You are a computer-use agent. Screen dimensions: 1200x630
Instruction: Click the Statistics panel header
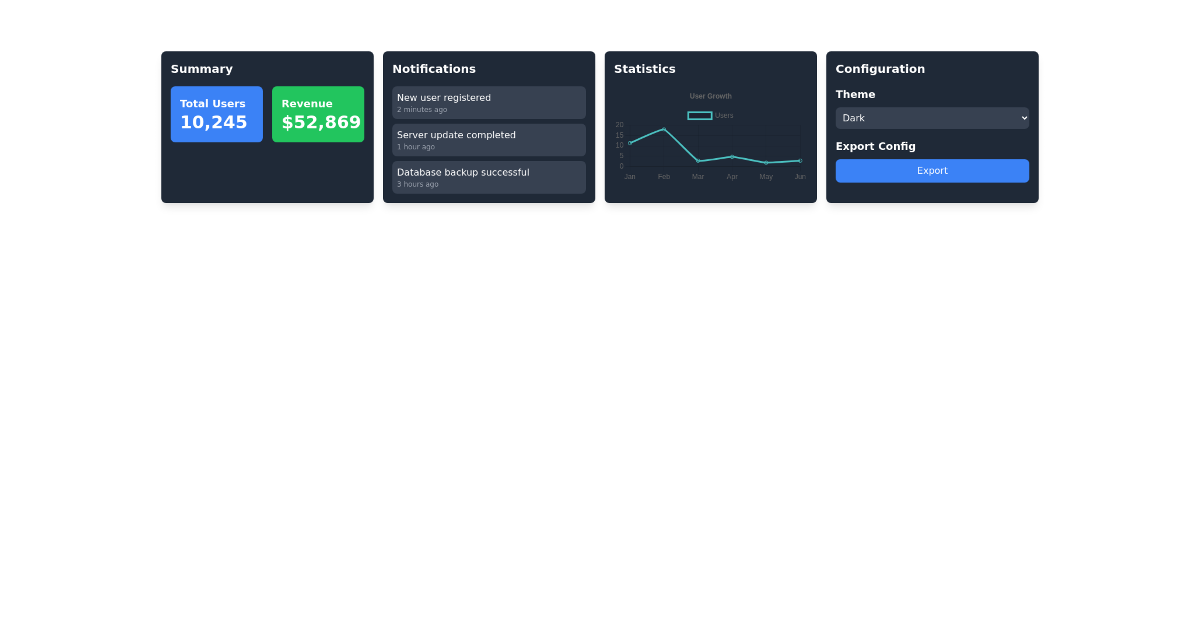645,69
